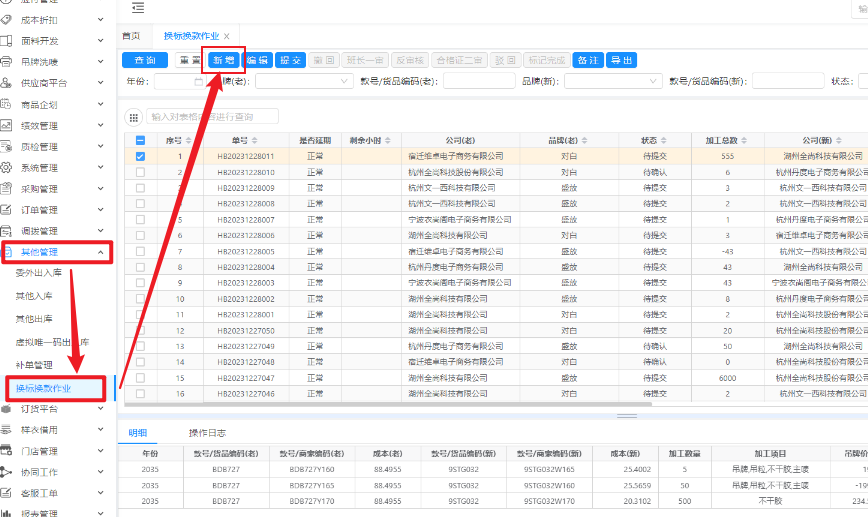The width and height of the screenshot is (868, 517).
Task: Uncheck the row 1 checkbox
Action: pos(140,156)
